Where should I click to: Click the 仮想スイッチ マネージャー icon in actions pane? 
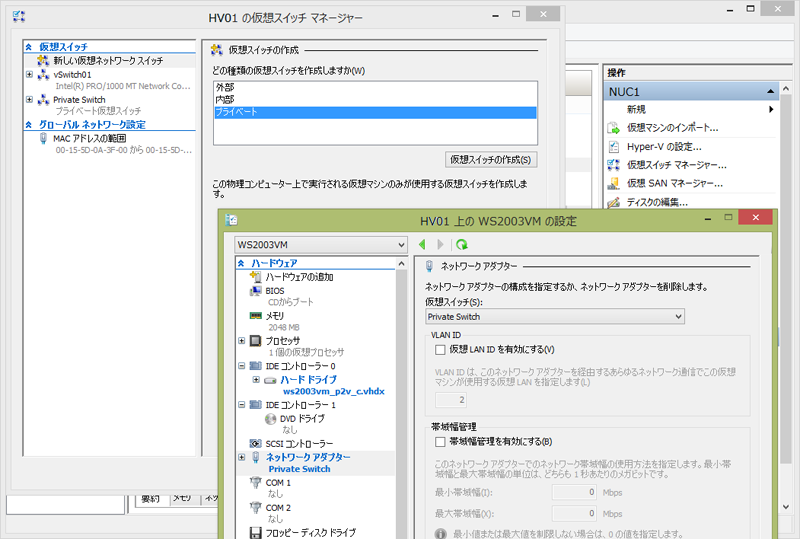point(613,165)
